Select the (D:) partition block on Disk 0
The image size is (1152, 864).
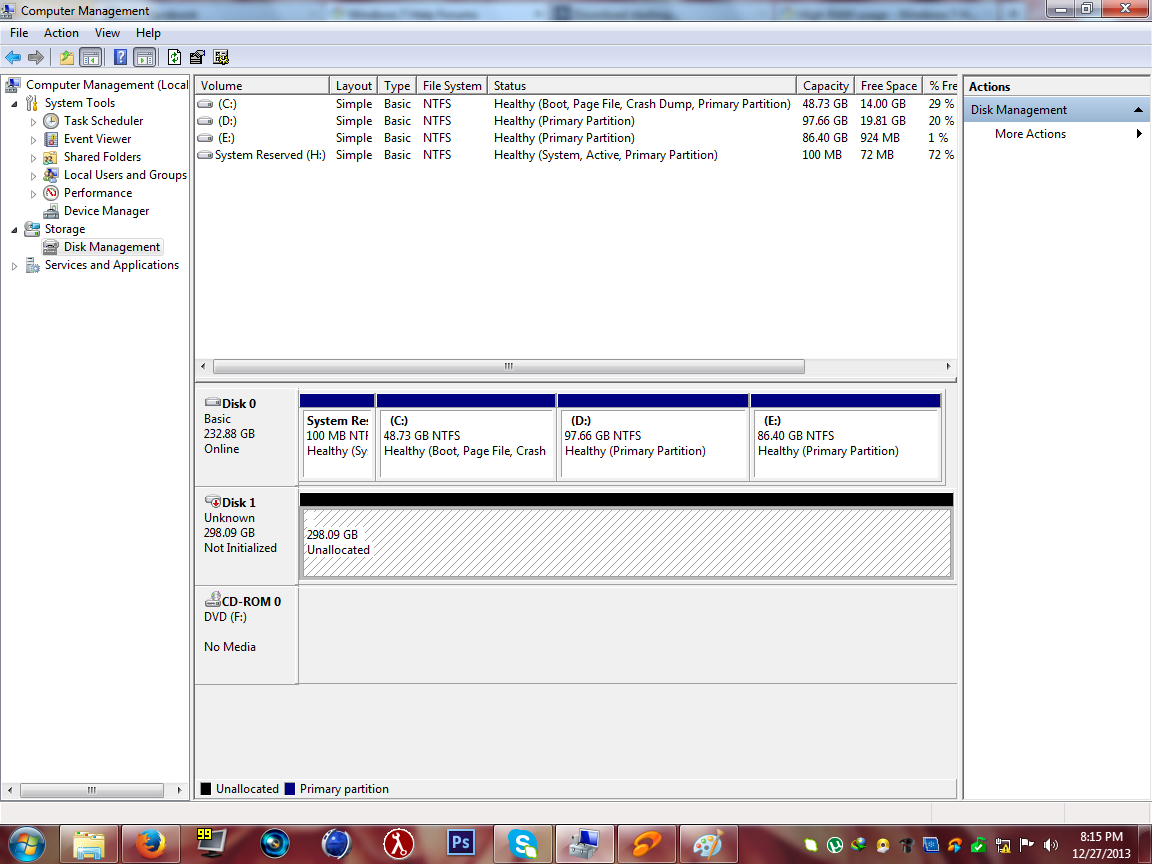(x=653, y=437)
